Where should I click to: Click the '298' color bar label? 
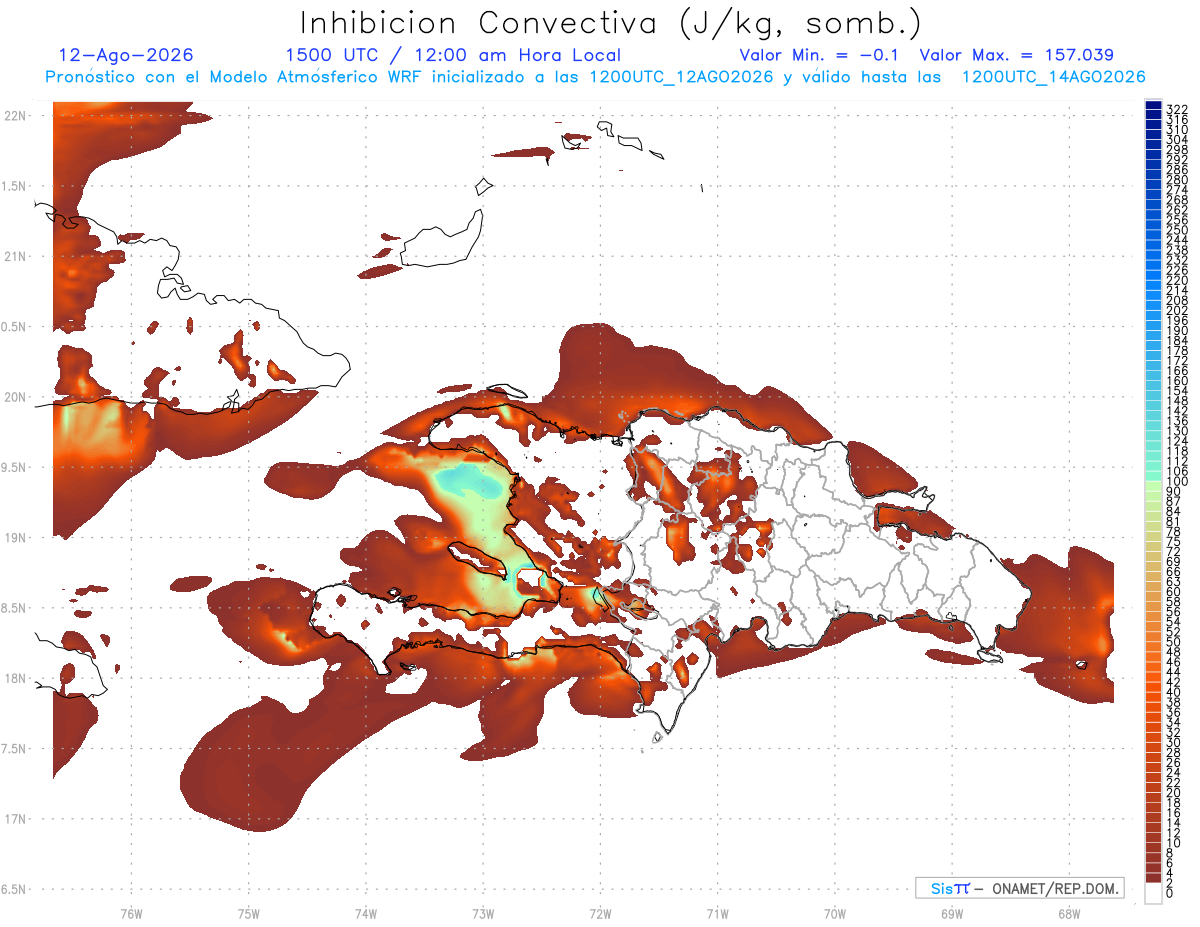(1176, 149)
